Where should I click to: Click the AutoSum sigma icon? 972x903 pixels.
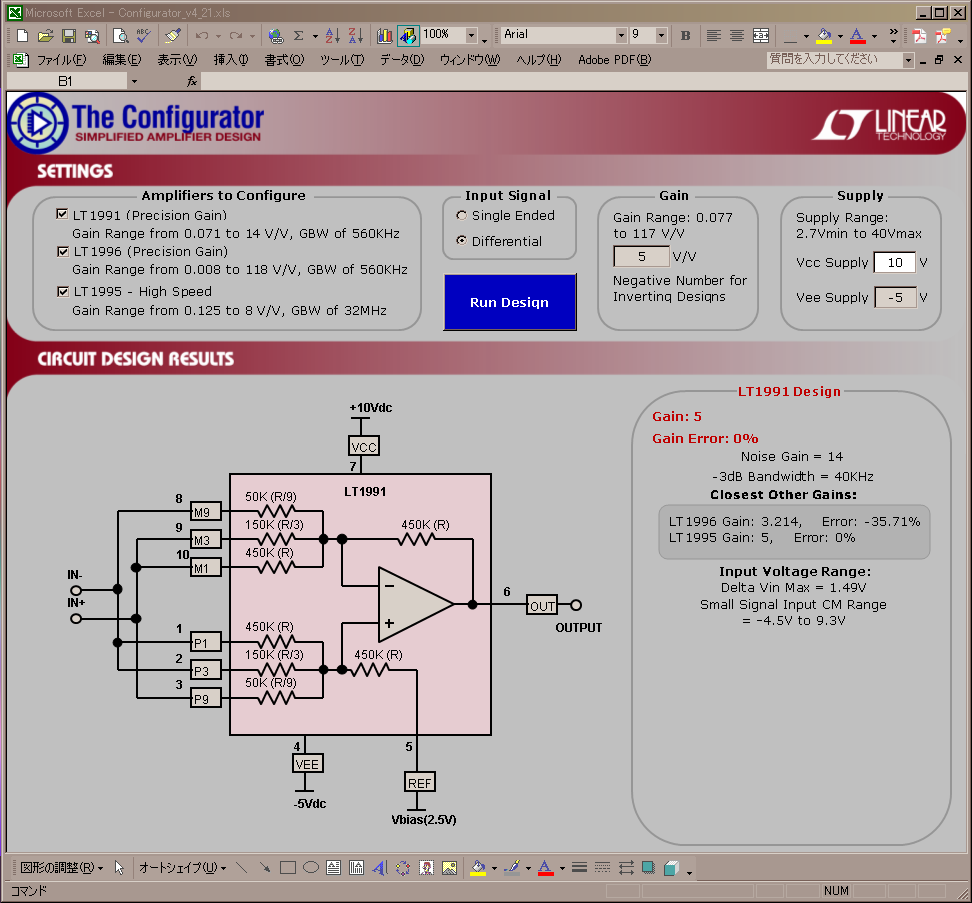coord(299,36)
